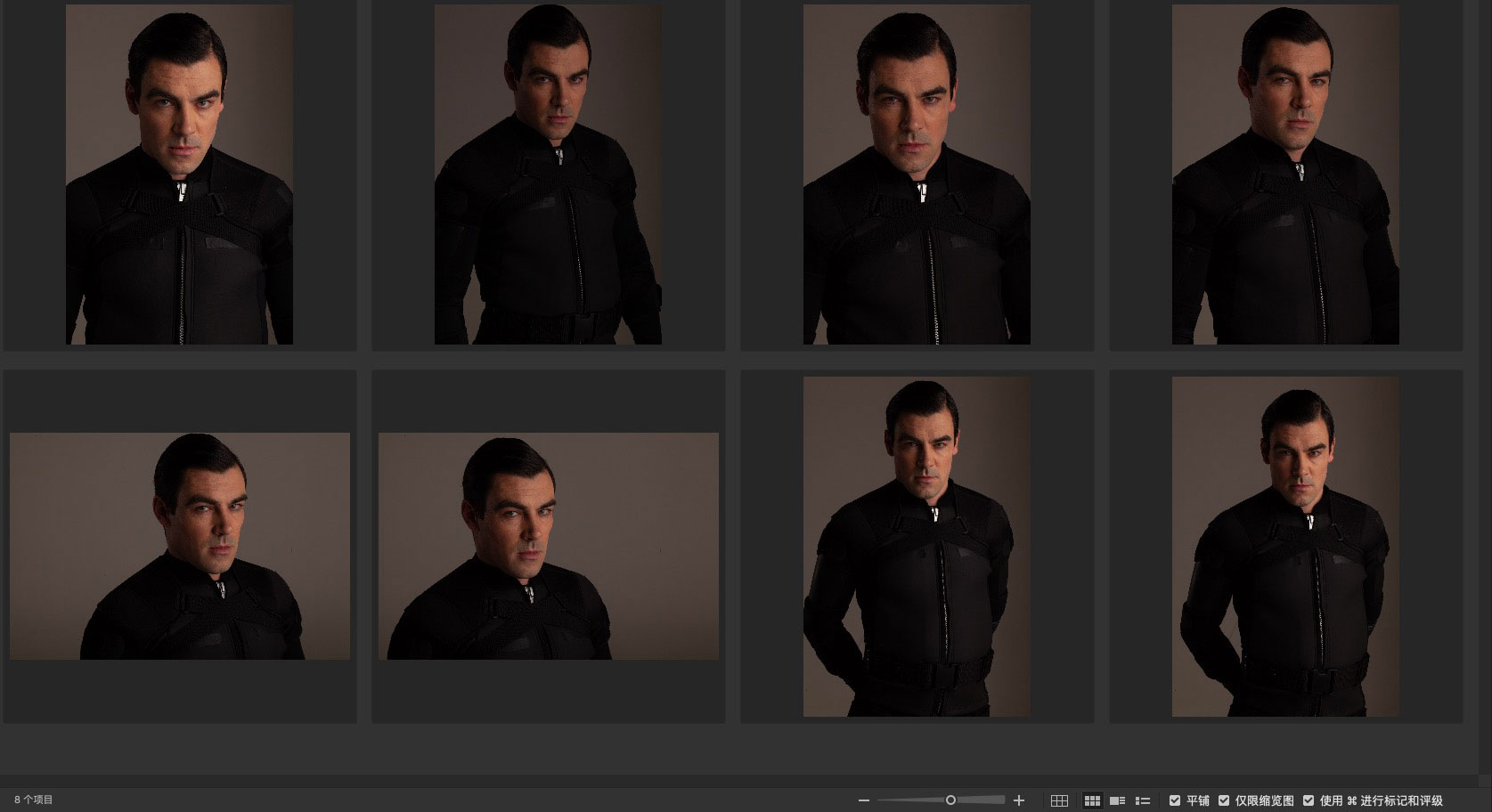Viewport: 1492px width, 812px height.
Task: Switch to the list view icon
Action: (x=1143, y=800)
